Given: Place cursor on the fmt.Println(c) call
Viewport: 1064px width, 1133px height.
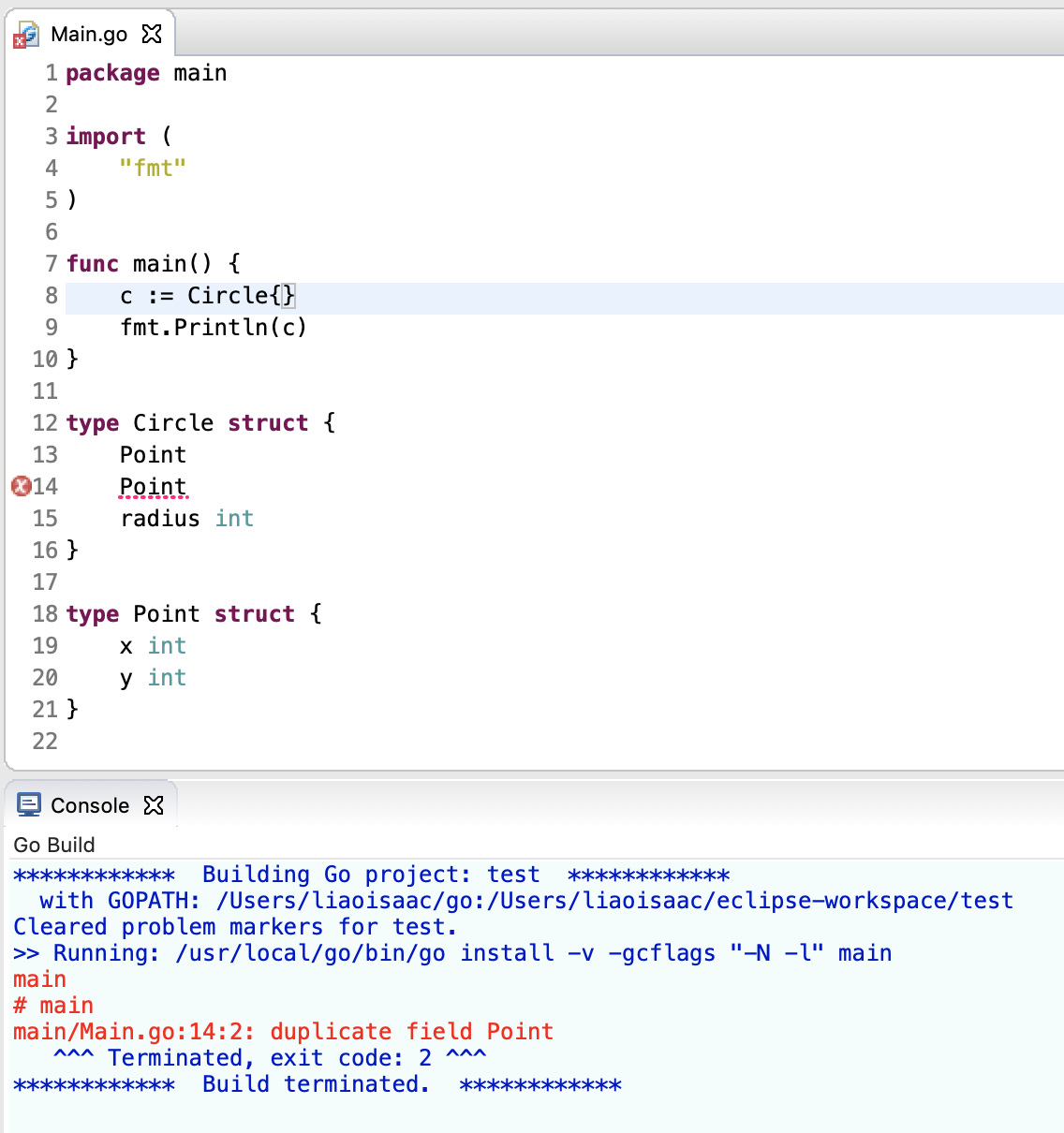Looking at the screenshot, I should coord(213,328).
